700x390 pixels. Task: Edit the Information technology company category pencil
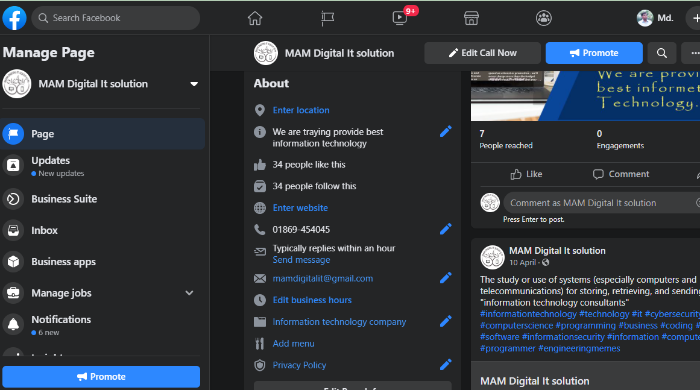click(446, 321)
